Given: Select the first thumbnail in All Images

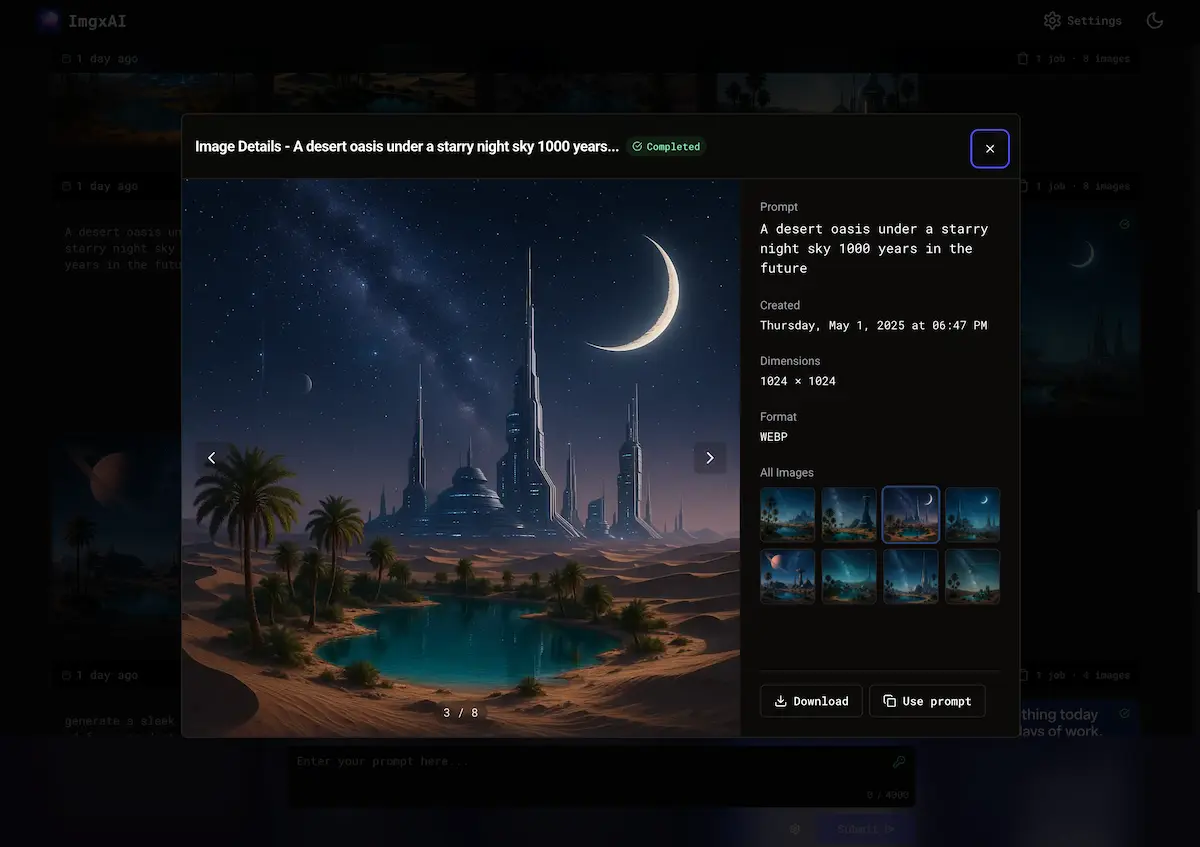Looking at the screenshot, I should (x=788, y=515).
